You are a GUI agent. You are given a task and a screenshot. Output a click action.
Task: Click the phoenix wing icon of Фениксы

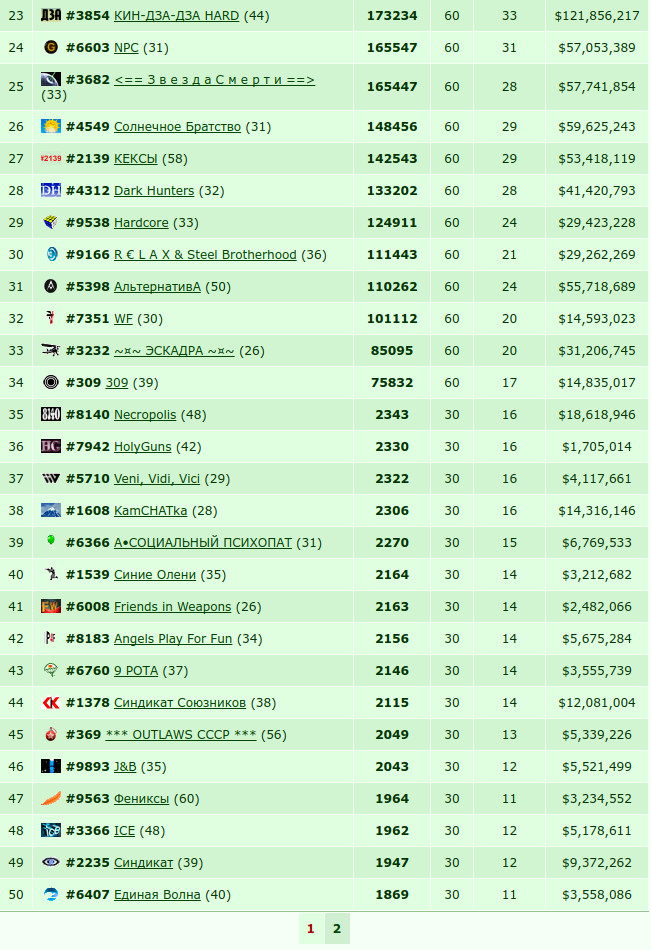(51, 799)
